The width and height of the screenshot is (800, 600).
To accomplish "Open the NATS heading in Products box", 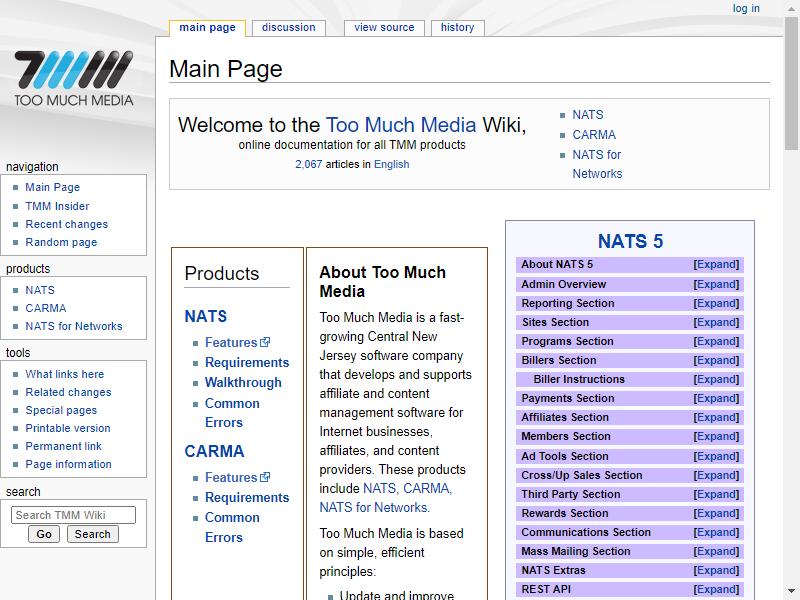I will tap(206, 316).
